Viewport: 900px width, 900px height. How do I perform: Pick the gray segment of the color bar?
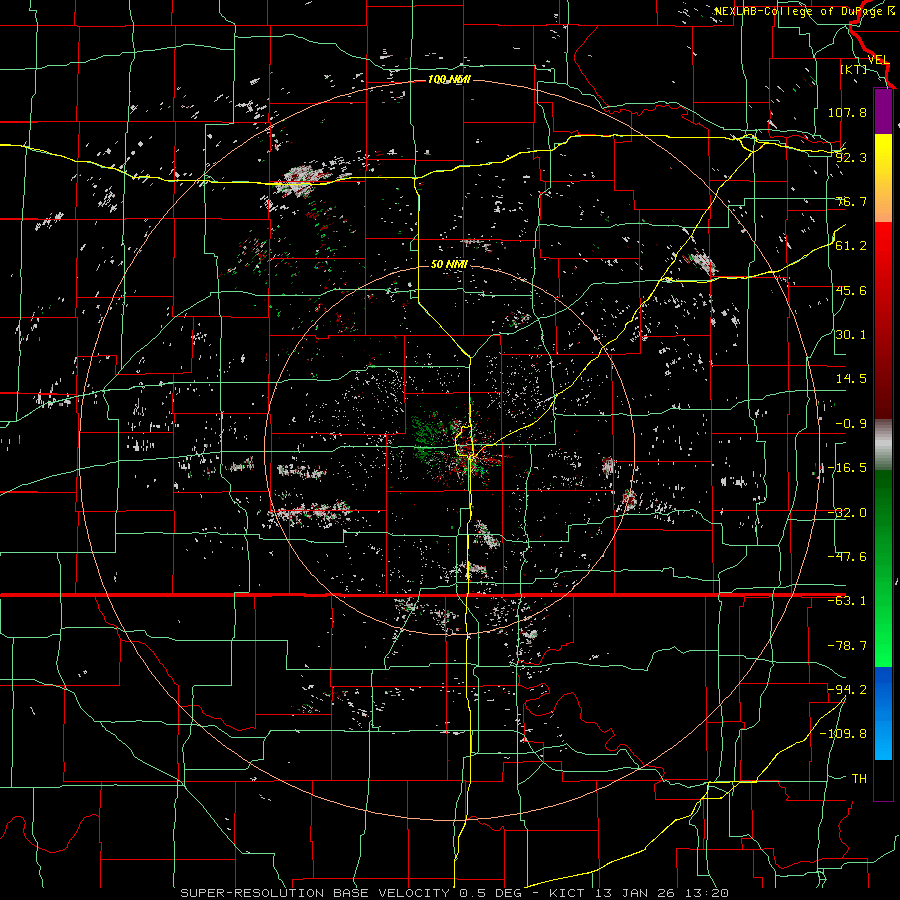(x=883, y=445)
